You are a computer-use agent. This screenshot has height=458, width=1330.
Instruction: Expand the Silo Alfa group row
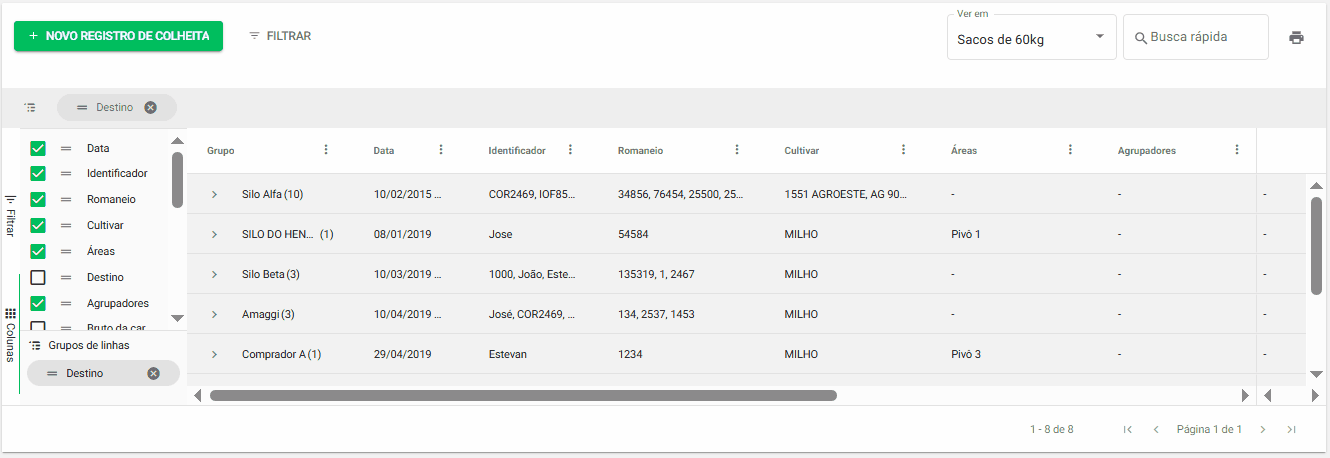(x=214, y=194)
